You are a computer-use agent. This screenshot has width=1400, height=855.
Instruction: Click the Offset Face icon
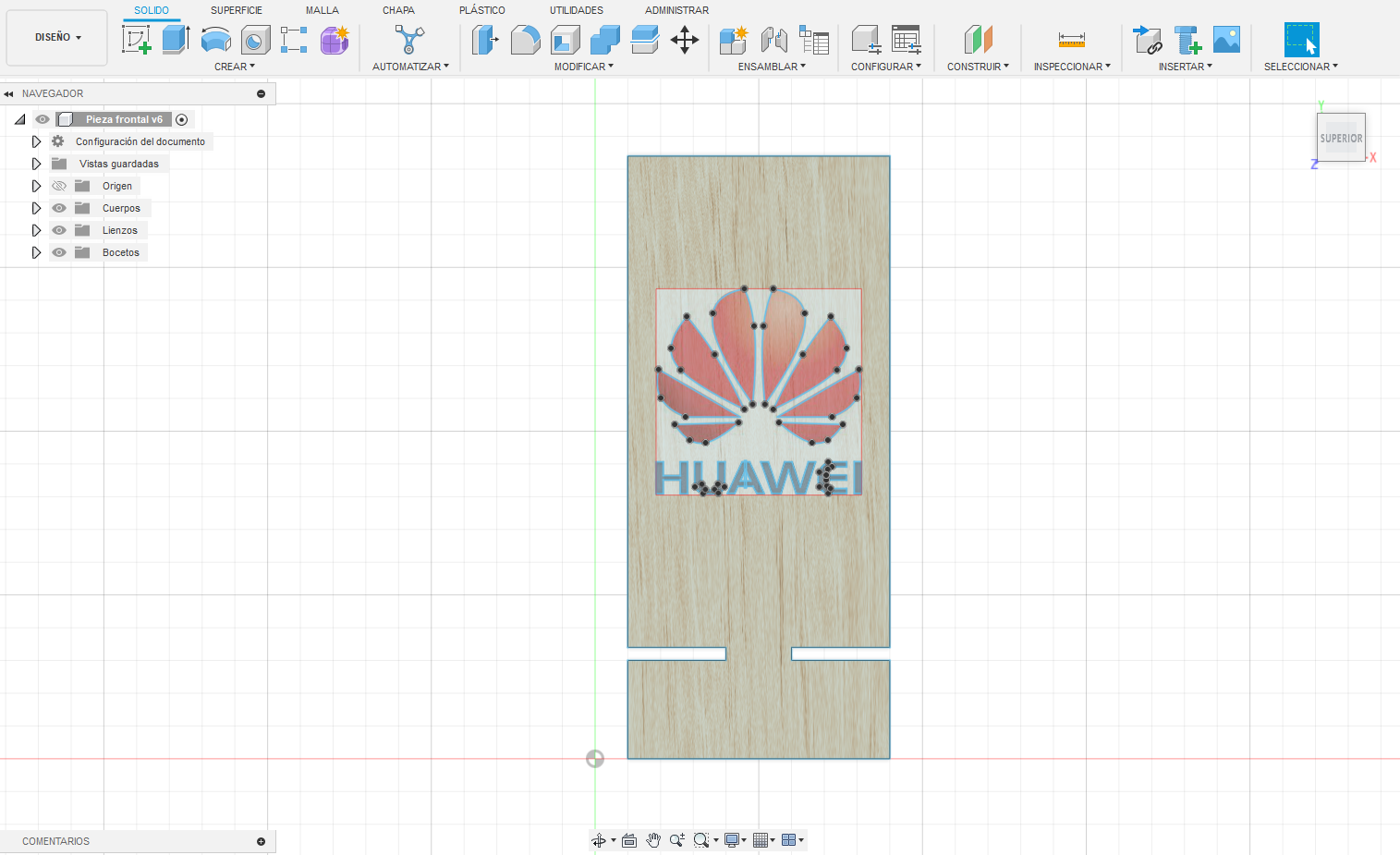click(644, 40)
